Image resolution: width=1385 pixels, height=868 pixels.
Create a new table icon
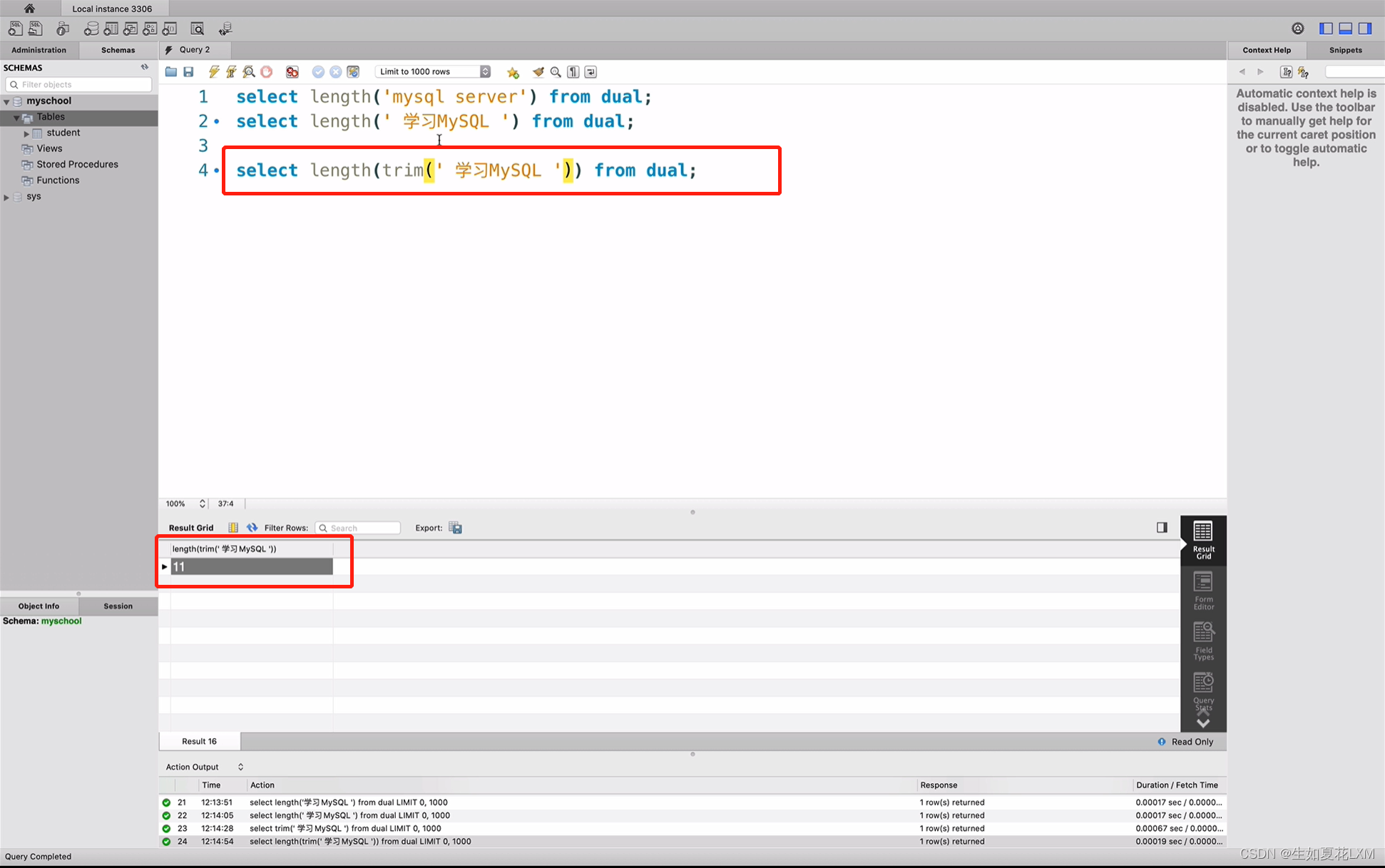(111, 29)
